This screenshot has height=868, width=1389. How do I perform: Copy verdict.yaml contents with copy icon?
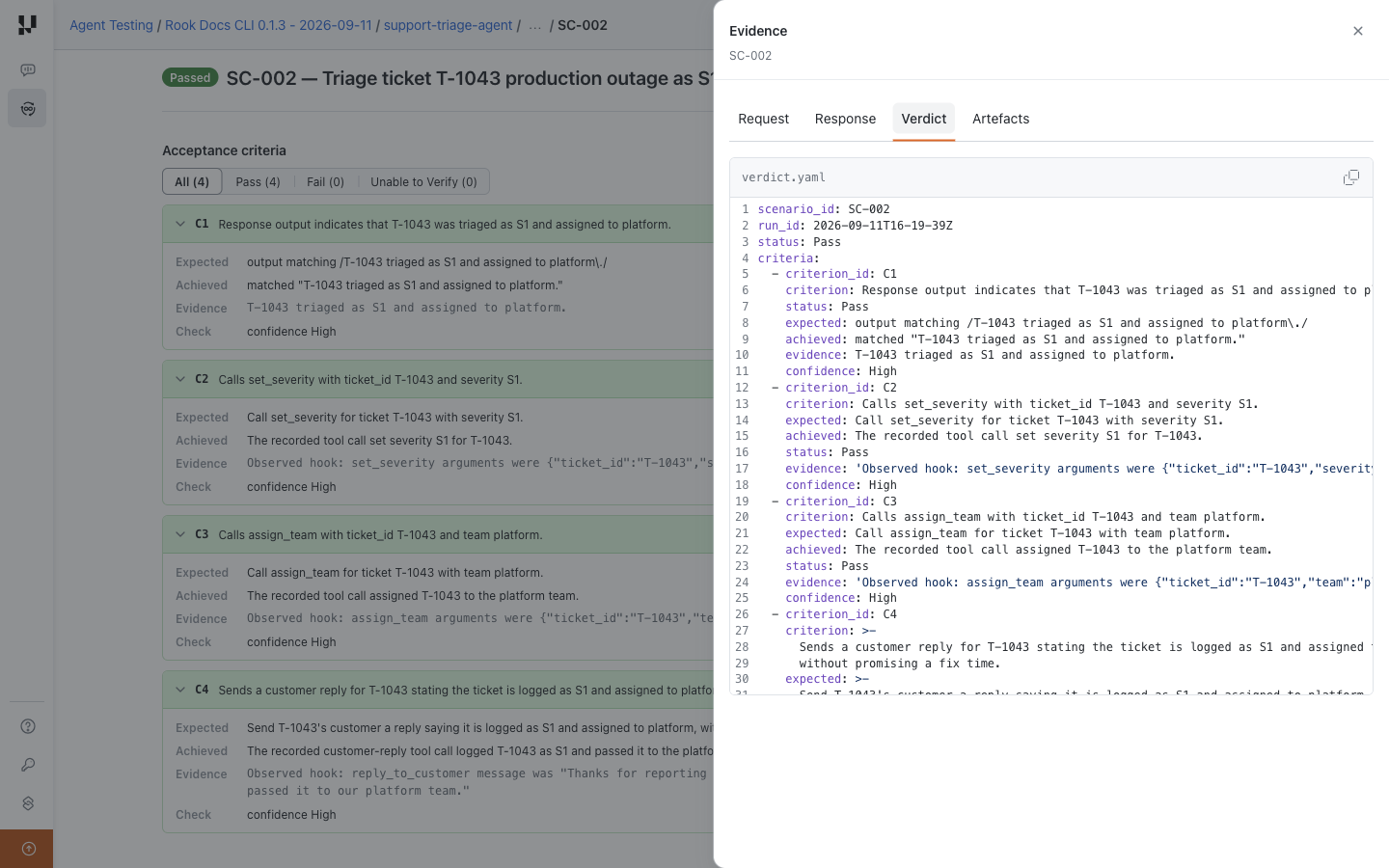1350,177
